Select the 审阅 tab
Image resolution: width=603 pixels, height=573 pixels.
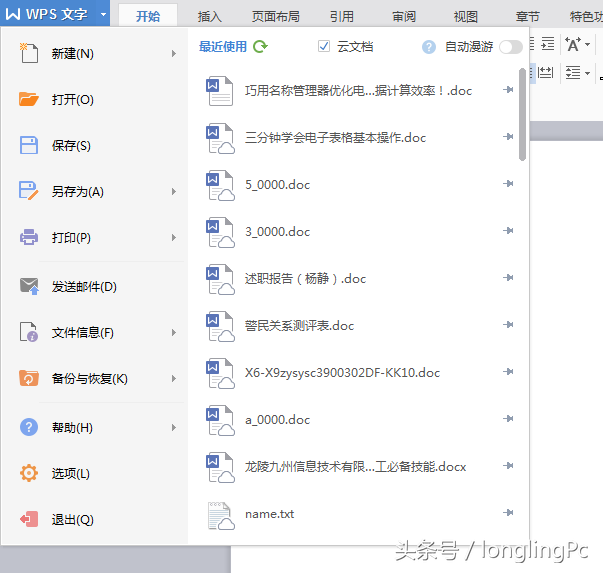404,16
